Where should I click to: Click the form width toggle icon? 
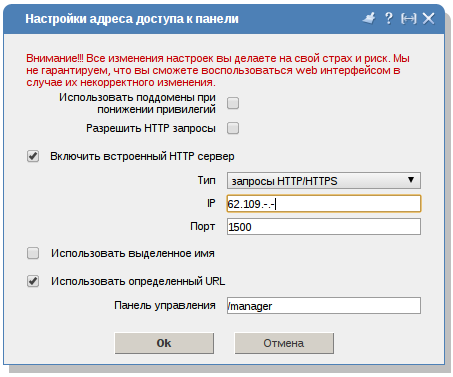click(x=408, y=19)
